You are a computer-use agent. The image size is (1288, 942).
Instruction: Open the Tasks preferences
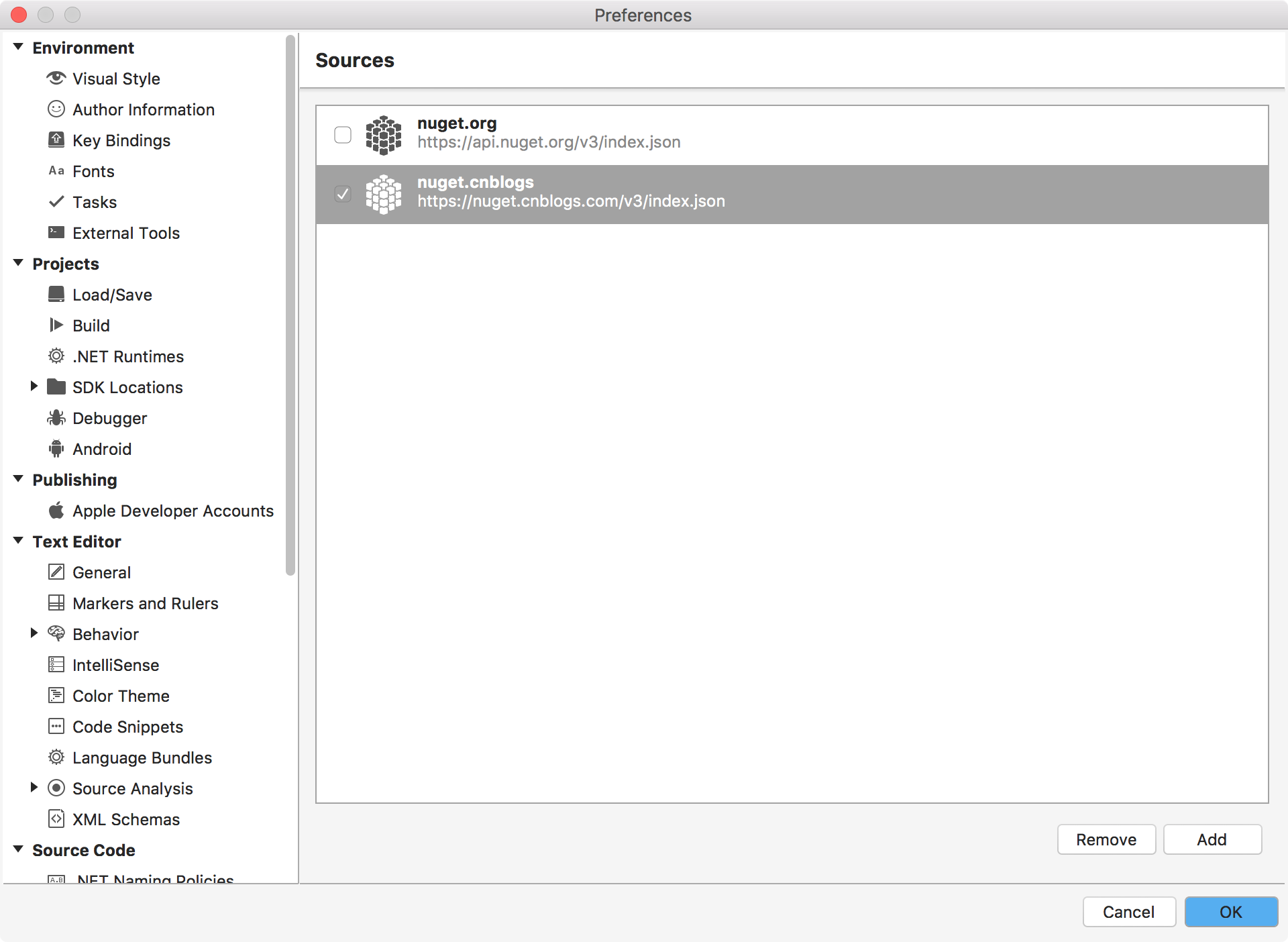pyautogui.click(x=95, y=202)
